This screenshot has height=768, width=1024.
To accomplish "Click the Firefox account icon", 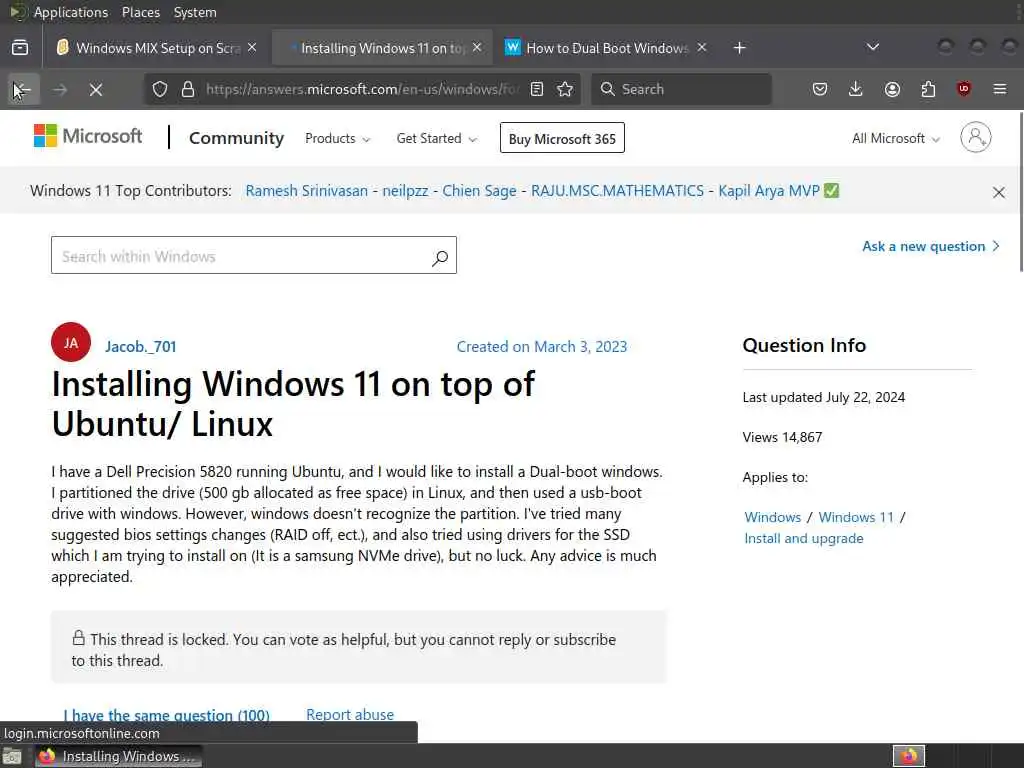I will (892, 89).
